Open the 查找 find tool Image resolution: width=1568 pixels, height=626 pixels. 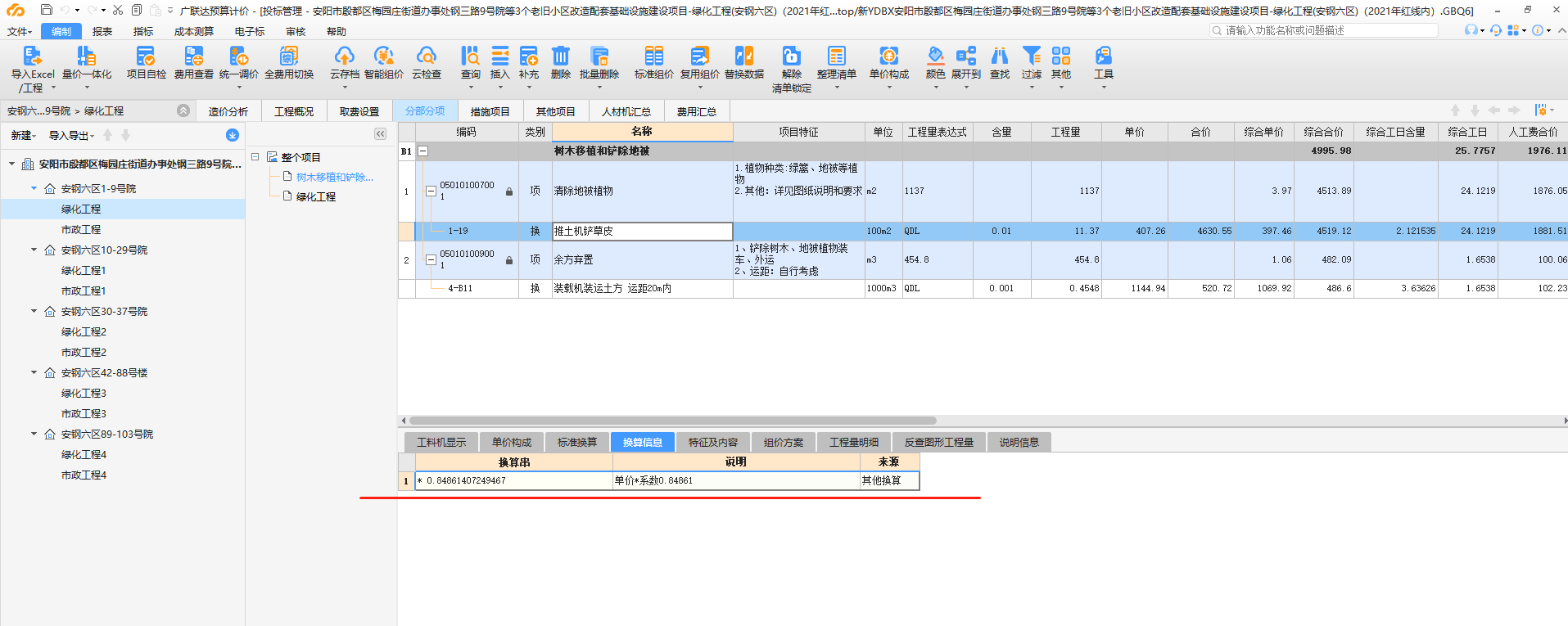pyautogui.click(x=999, y=63)
